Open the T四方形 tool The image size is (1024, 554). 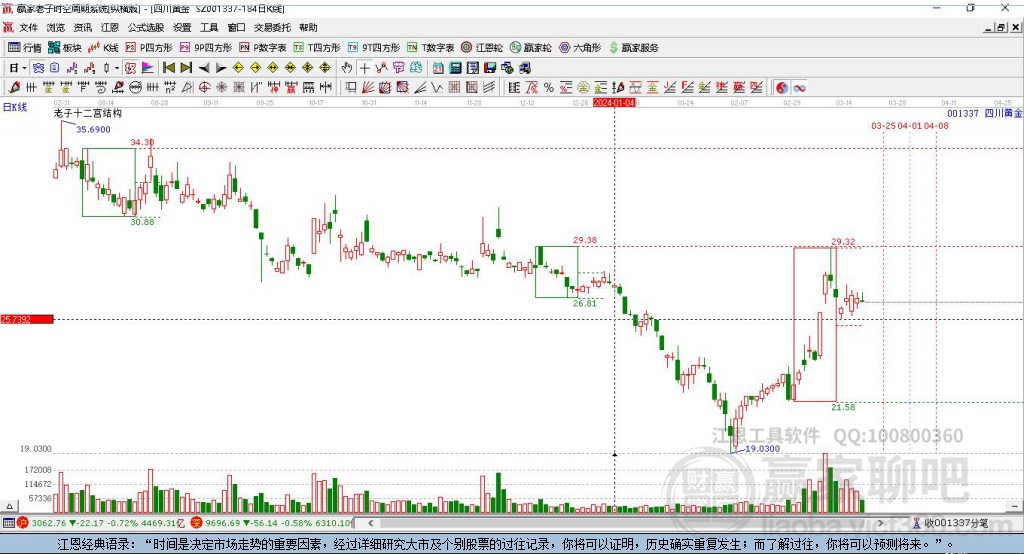(x=317, y=48)
